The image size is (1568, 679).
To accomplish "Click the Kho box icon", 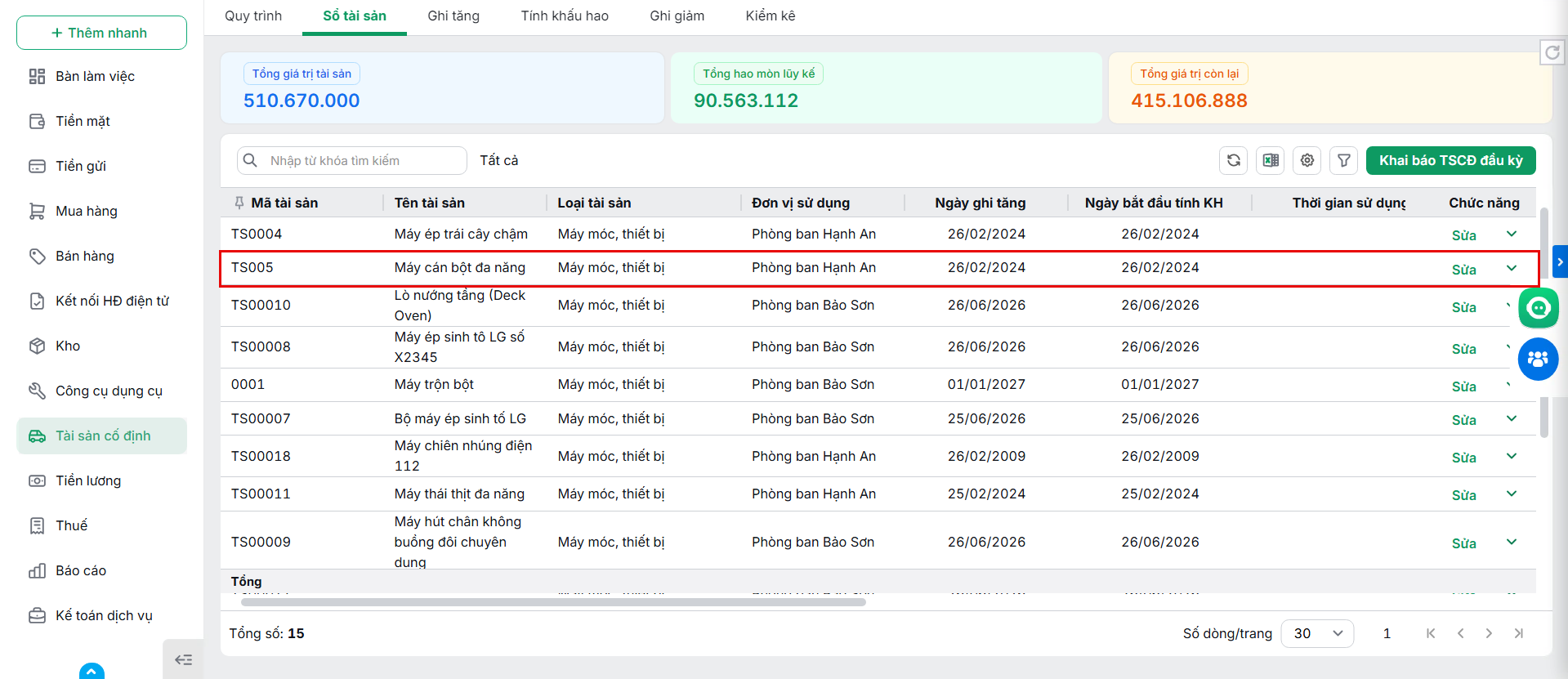I will tap(37, 346).
